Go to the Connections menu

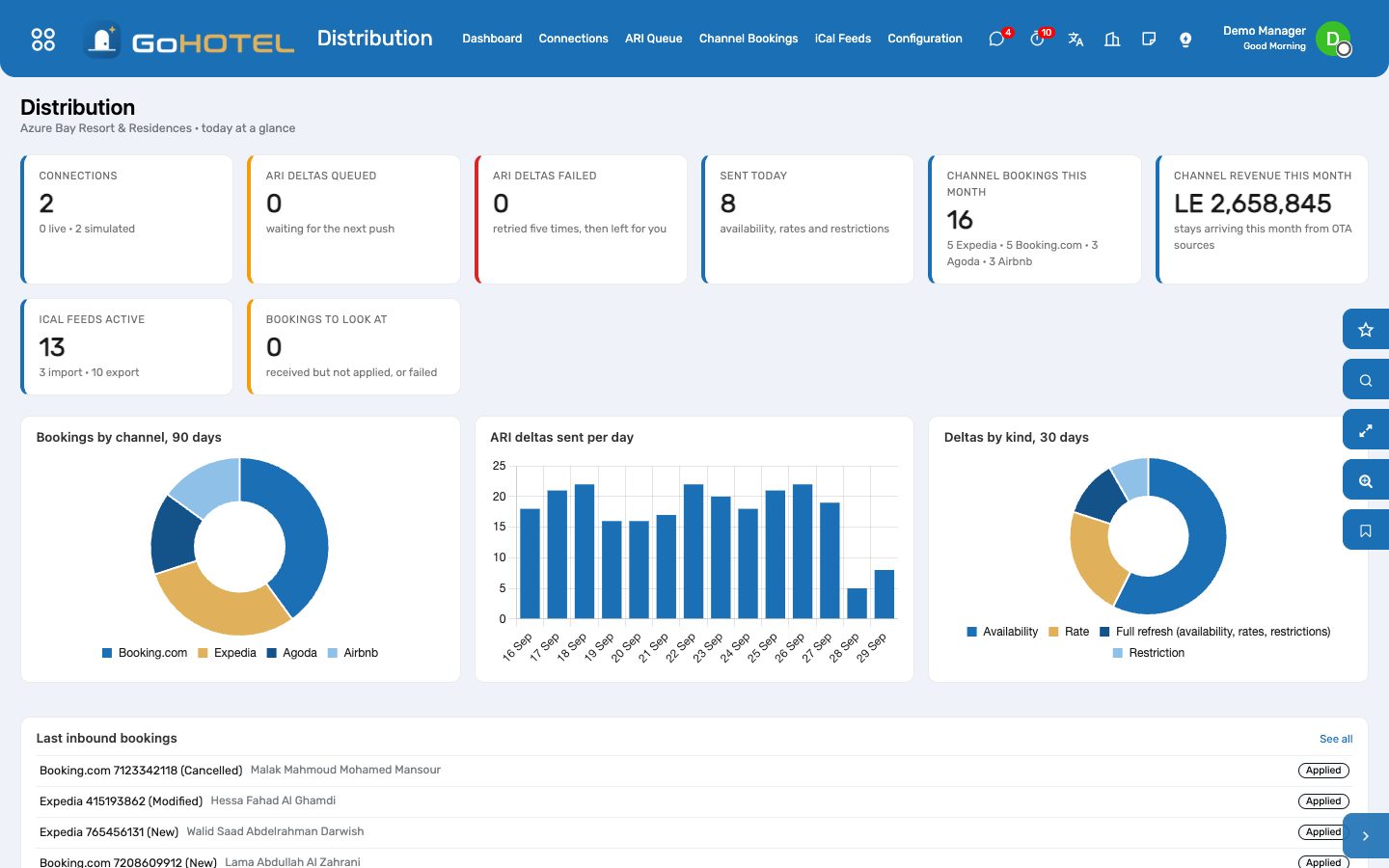click(x=573, y=39)
